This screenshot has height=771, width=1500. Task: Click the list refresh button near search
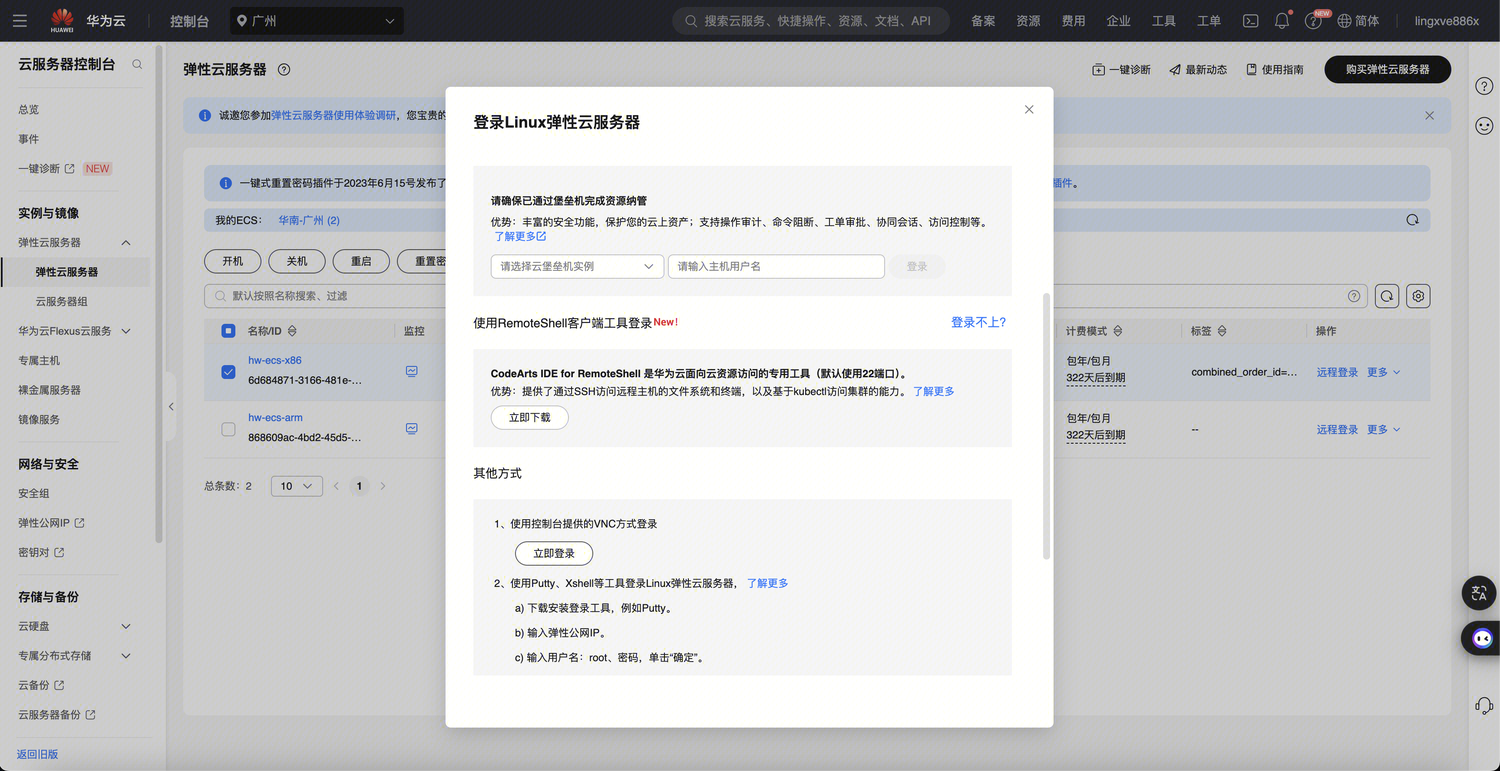pos(1386,296)
